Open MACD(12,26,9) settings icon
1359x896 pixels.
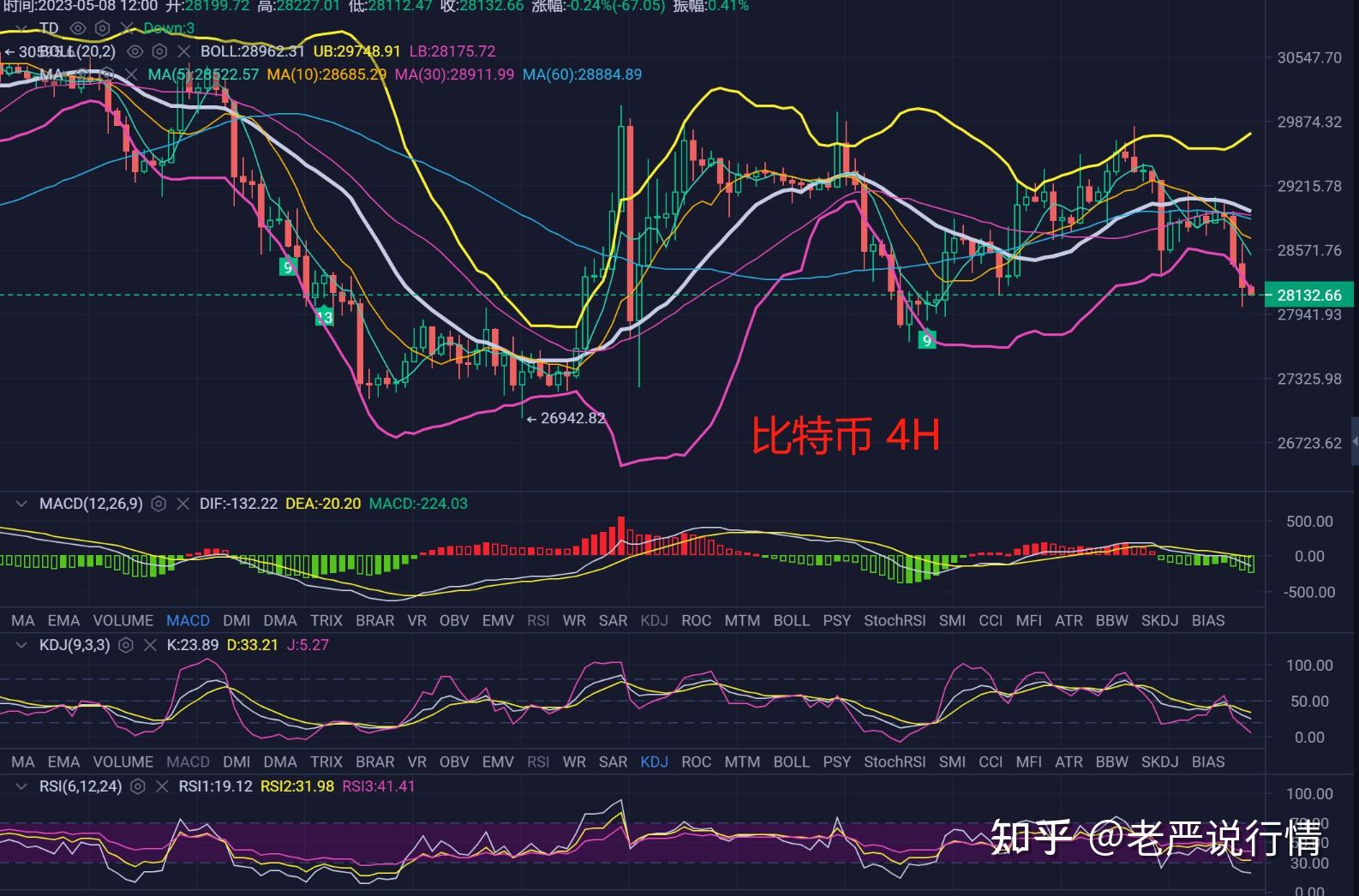(x=159, y=504)
